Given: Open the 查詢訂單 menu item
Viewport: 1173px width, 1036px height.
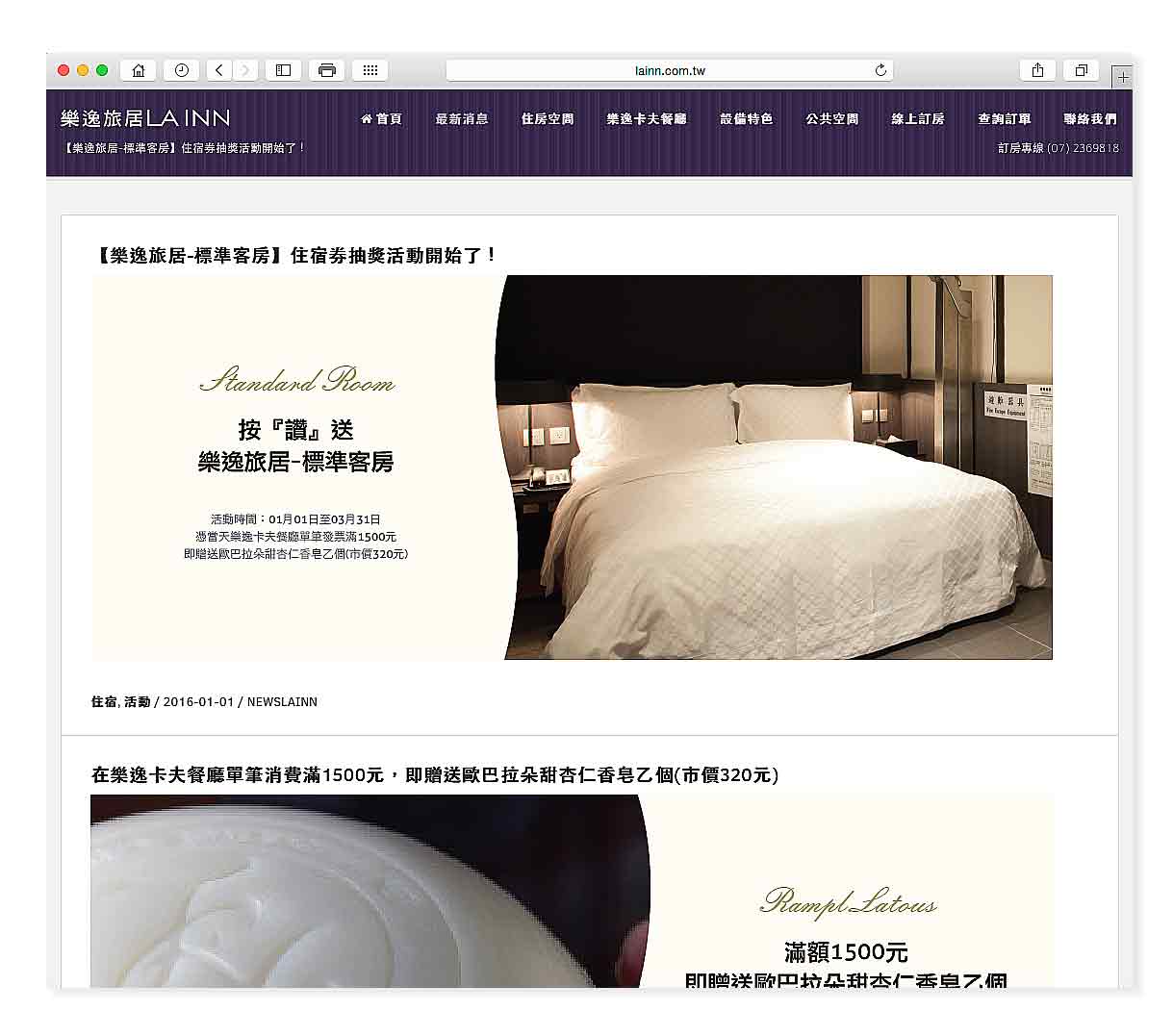Looking at the screenshot, I should (1005, 119).
